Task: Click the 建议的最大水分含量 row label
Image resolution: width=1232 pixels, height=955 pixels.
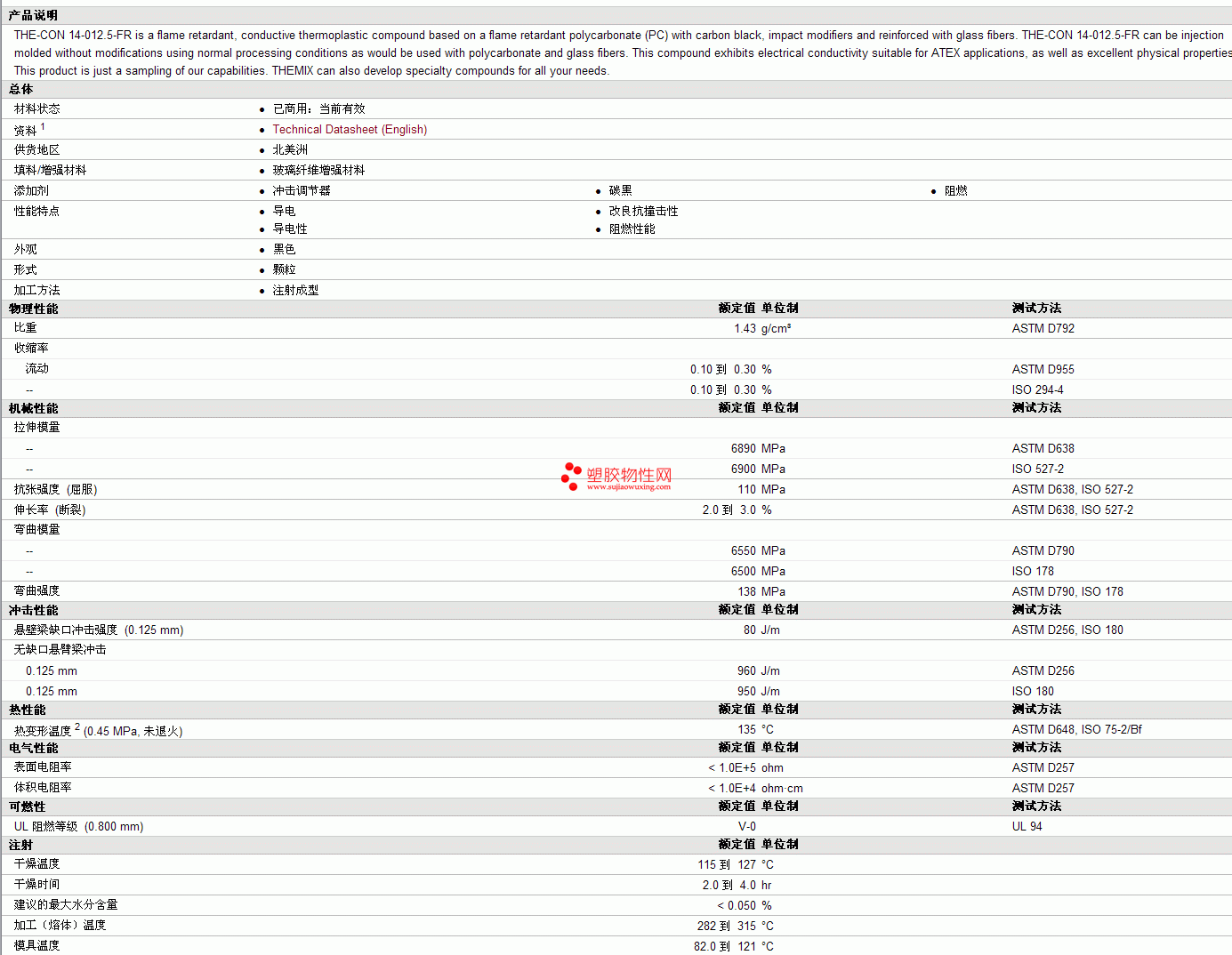Action: click(x=66, y=905)
